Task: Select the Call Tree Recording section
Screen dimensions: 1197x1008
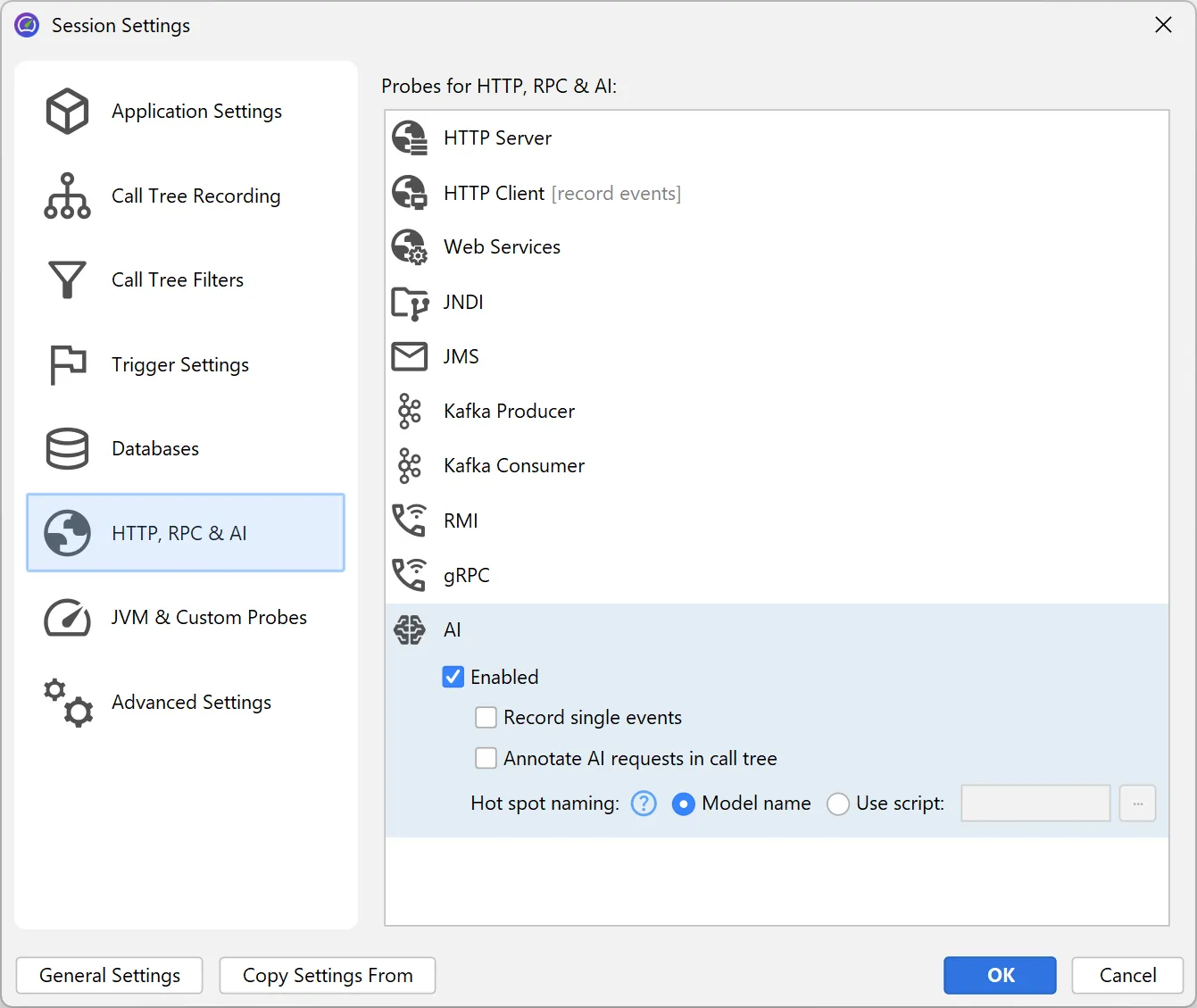Action: tap(195, 196)
